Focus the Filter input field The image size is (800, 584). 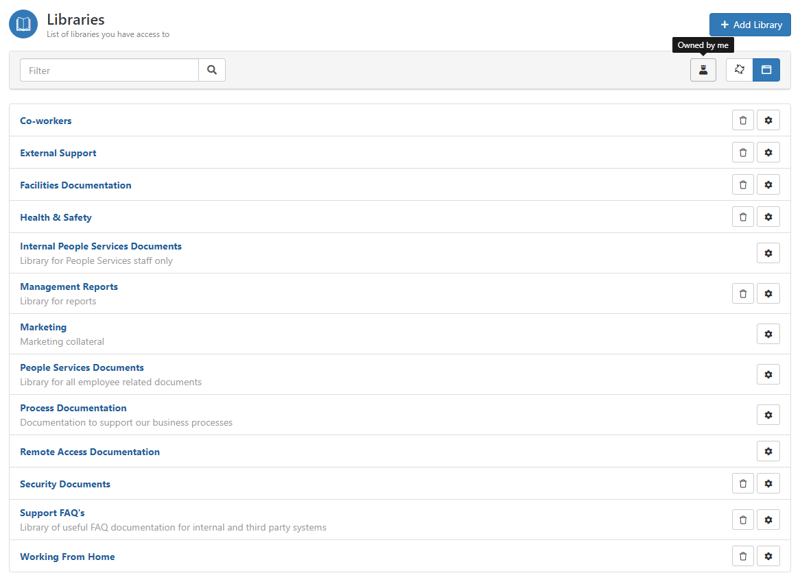click(109, 70)
